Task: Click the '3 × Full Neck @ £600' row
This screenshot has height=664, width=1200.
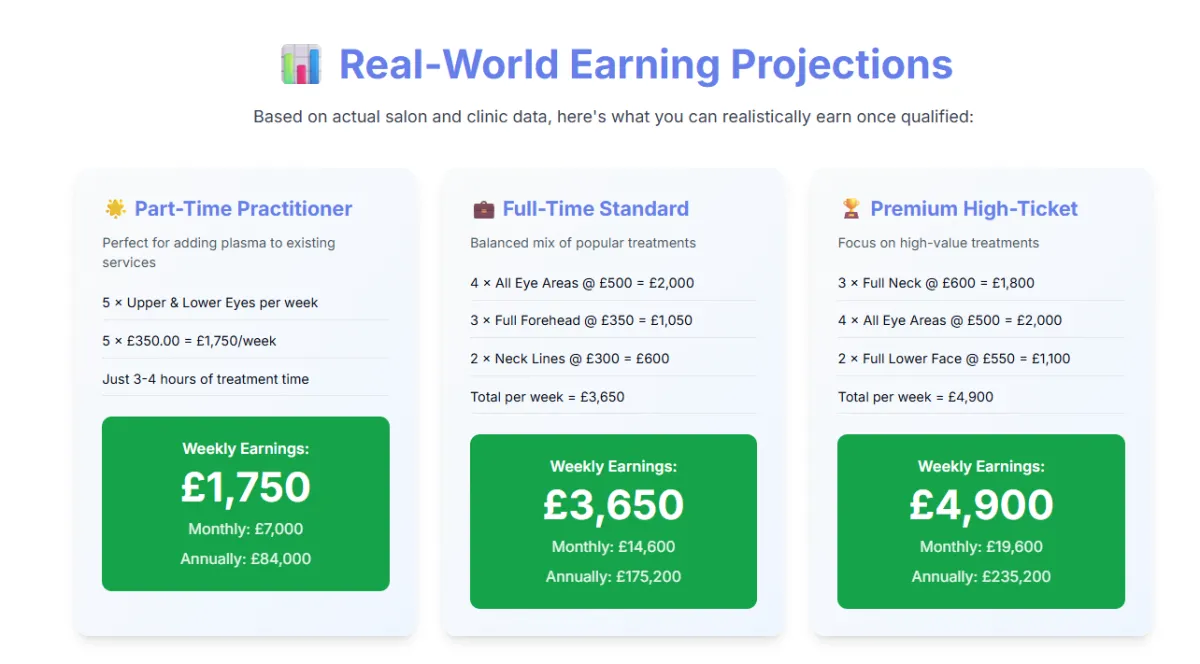Action: tap(936, 283)
